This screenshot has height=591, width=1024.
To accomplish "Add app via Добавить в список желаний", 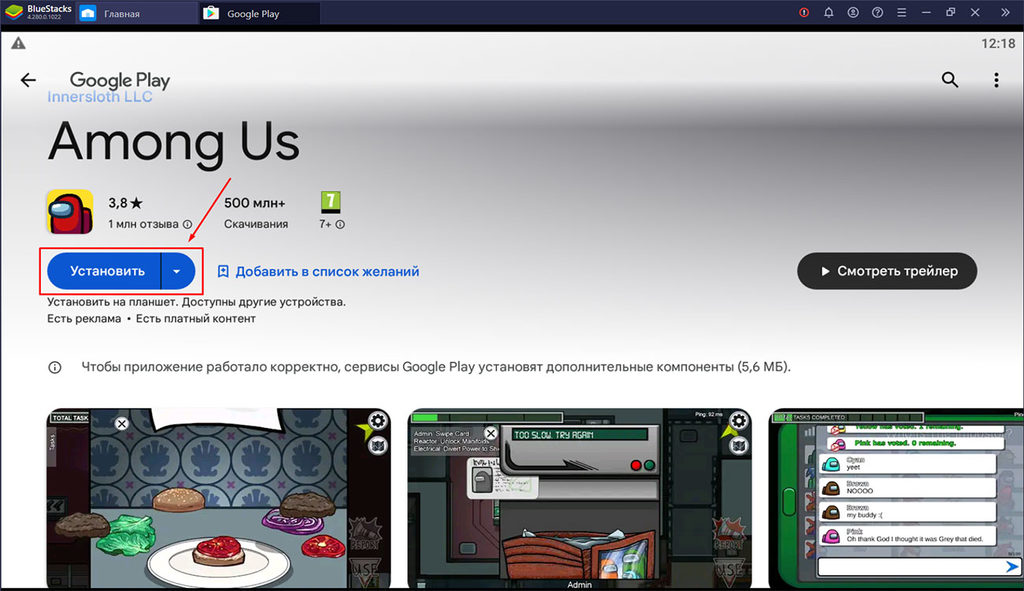I will [318, 271].
